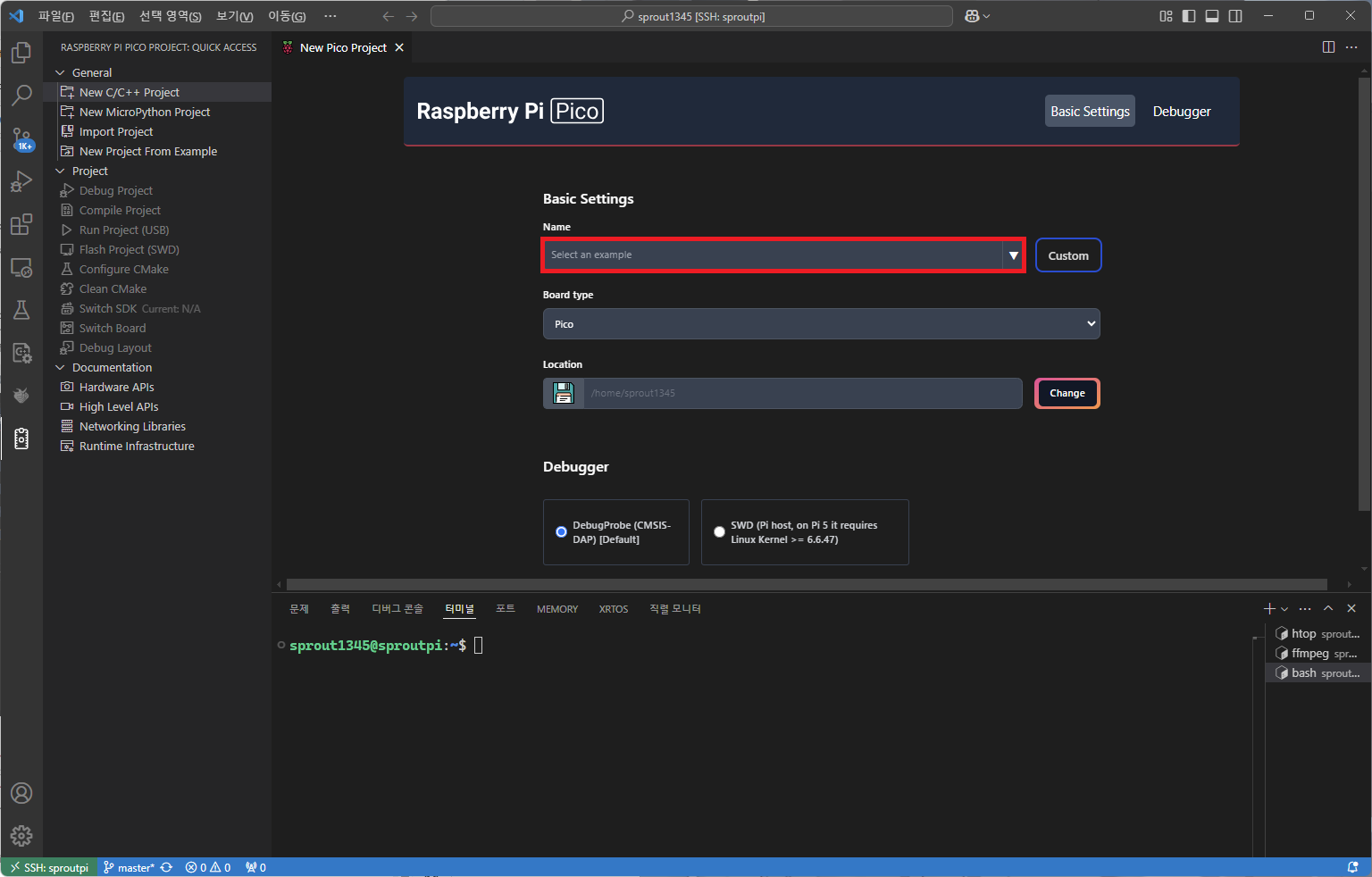The image size is (1372, 877).
Task: Open editor more actions ellipsis
Action: tap(1351, 47)
